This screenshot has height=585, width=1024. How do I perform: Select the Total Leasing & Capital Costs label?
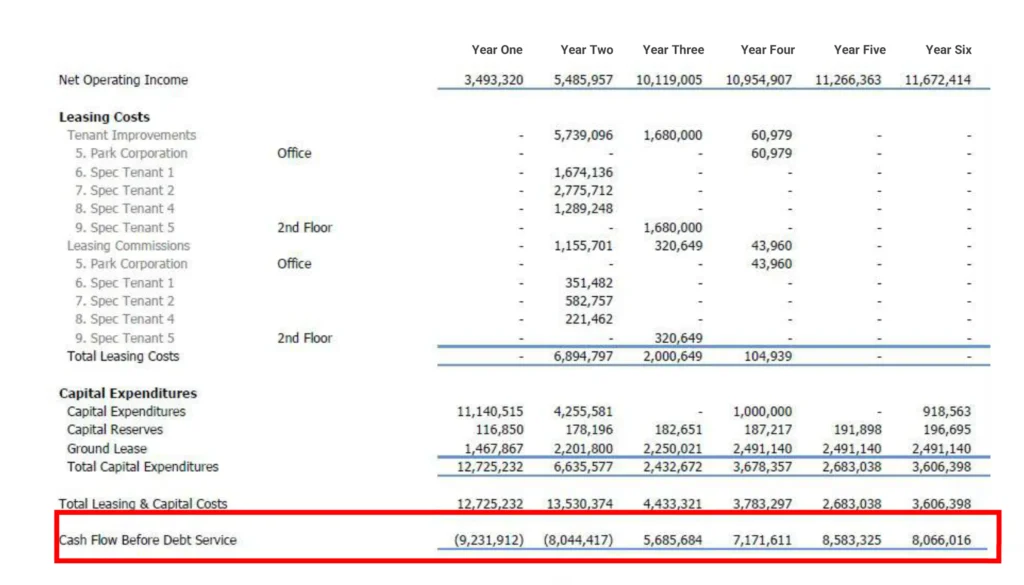[x=143, y=504]
